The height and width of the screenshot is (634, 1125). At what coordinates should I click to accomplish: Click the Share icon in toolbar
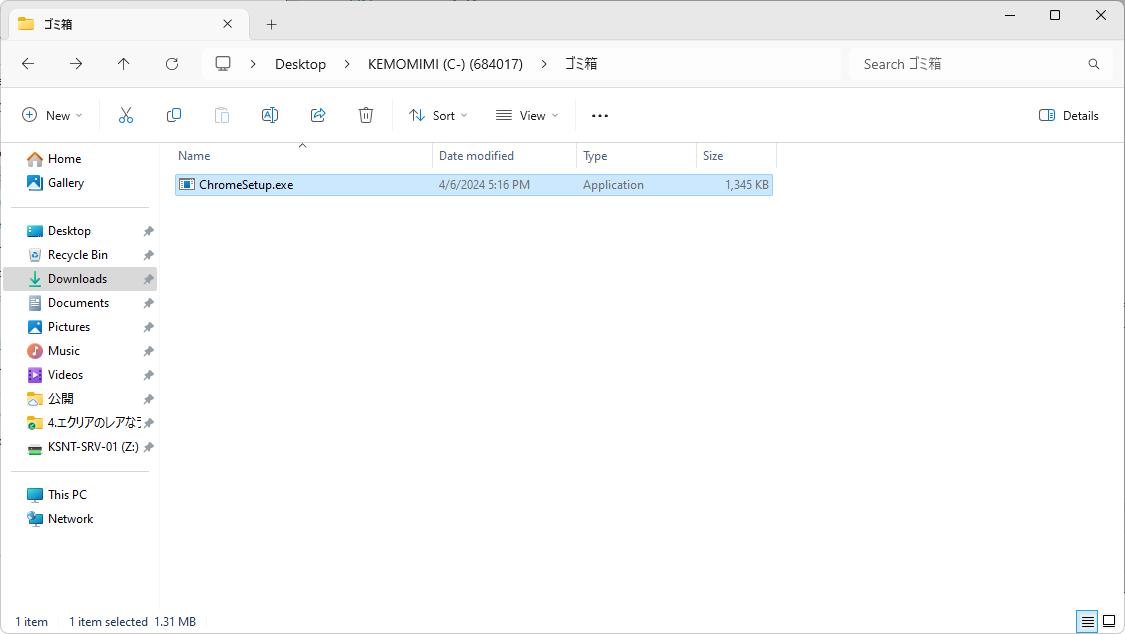pos(318,116)
